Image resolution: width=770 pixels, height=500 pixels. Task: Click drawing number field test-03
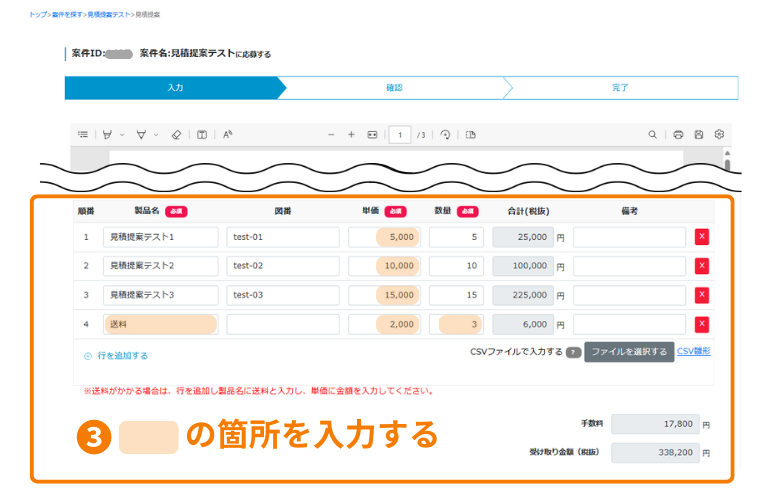point(283,295)
